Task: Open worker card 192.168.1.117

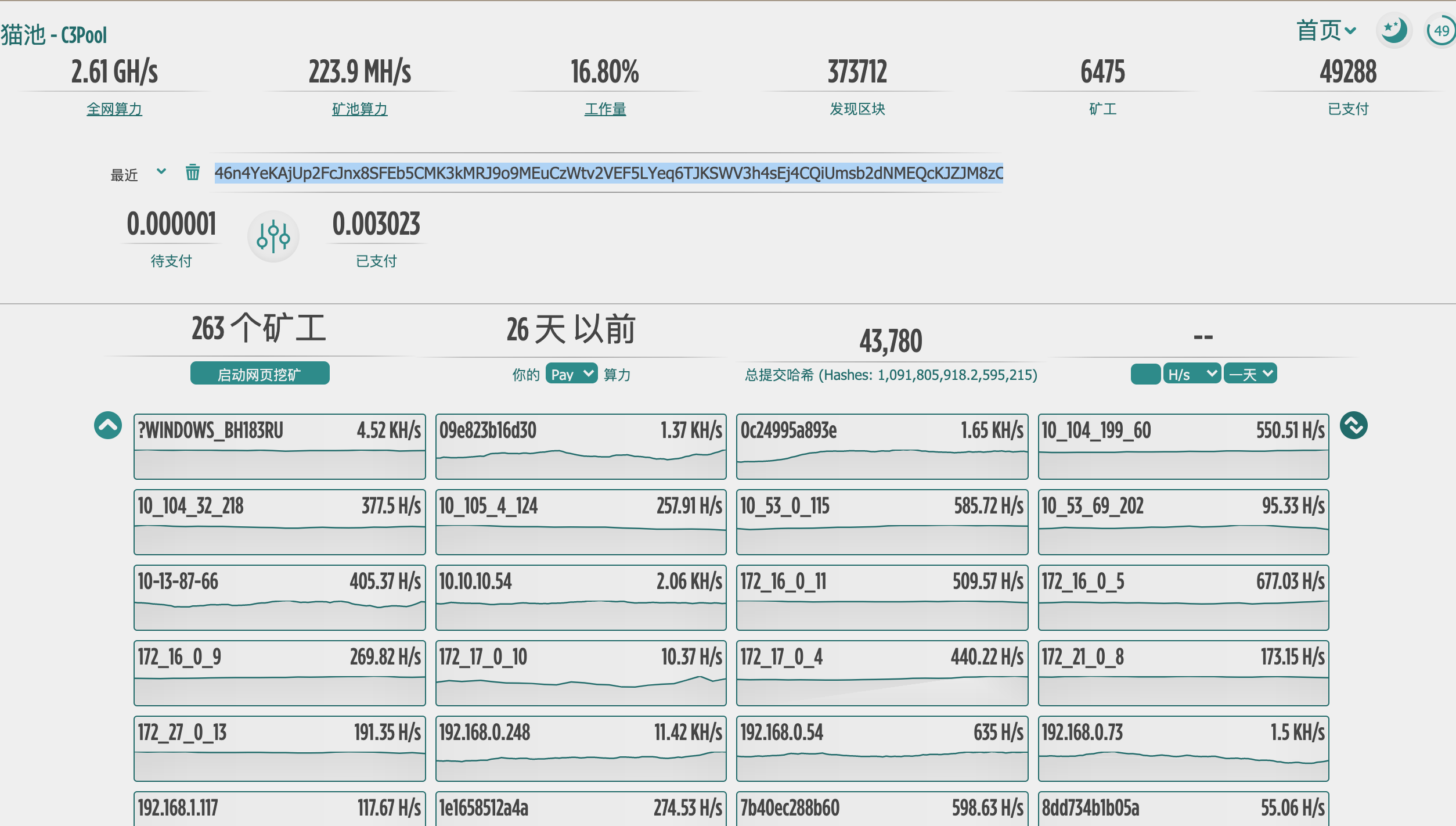Action: click(x=280, y=809)
